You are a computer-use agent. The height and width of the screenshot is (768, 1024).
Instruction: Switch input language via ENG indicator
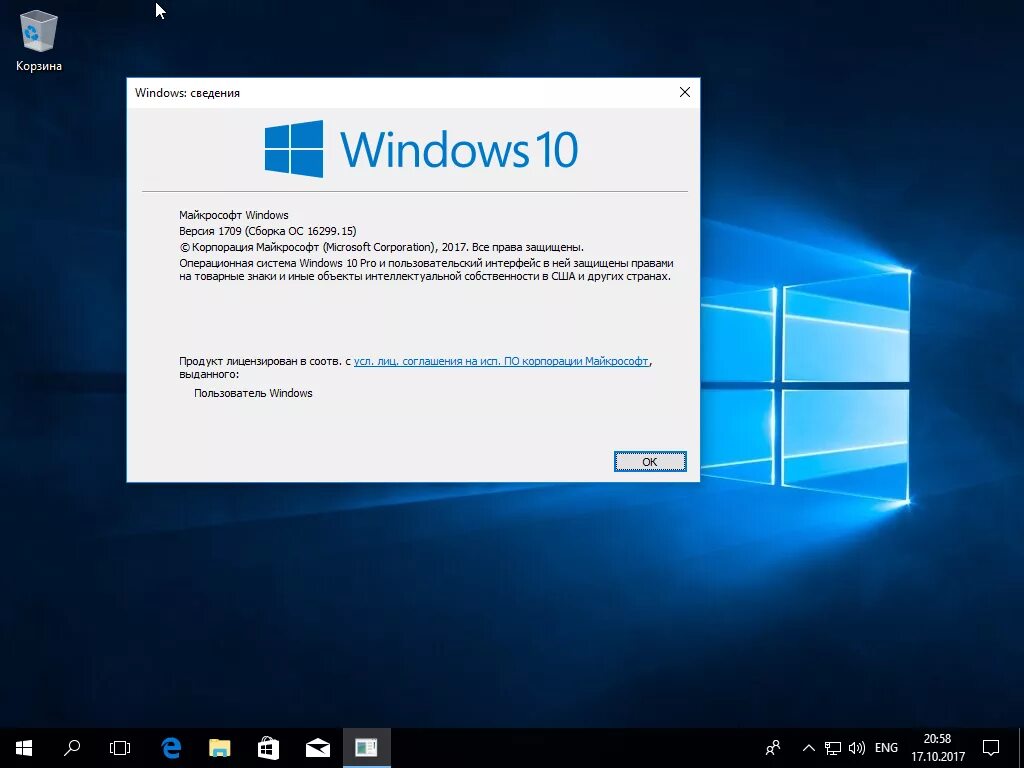(886, 748)
